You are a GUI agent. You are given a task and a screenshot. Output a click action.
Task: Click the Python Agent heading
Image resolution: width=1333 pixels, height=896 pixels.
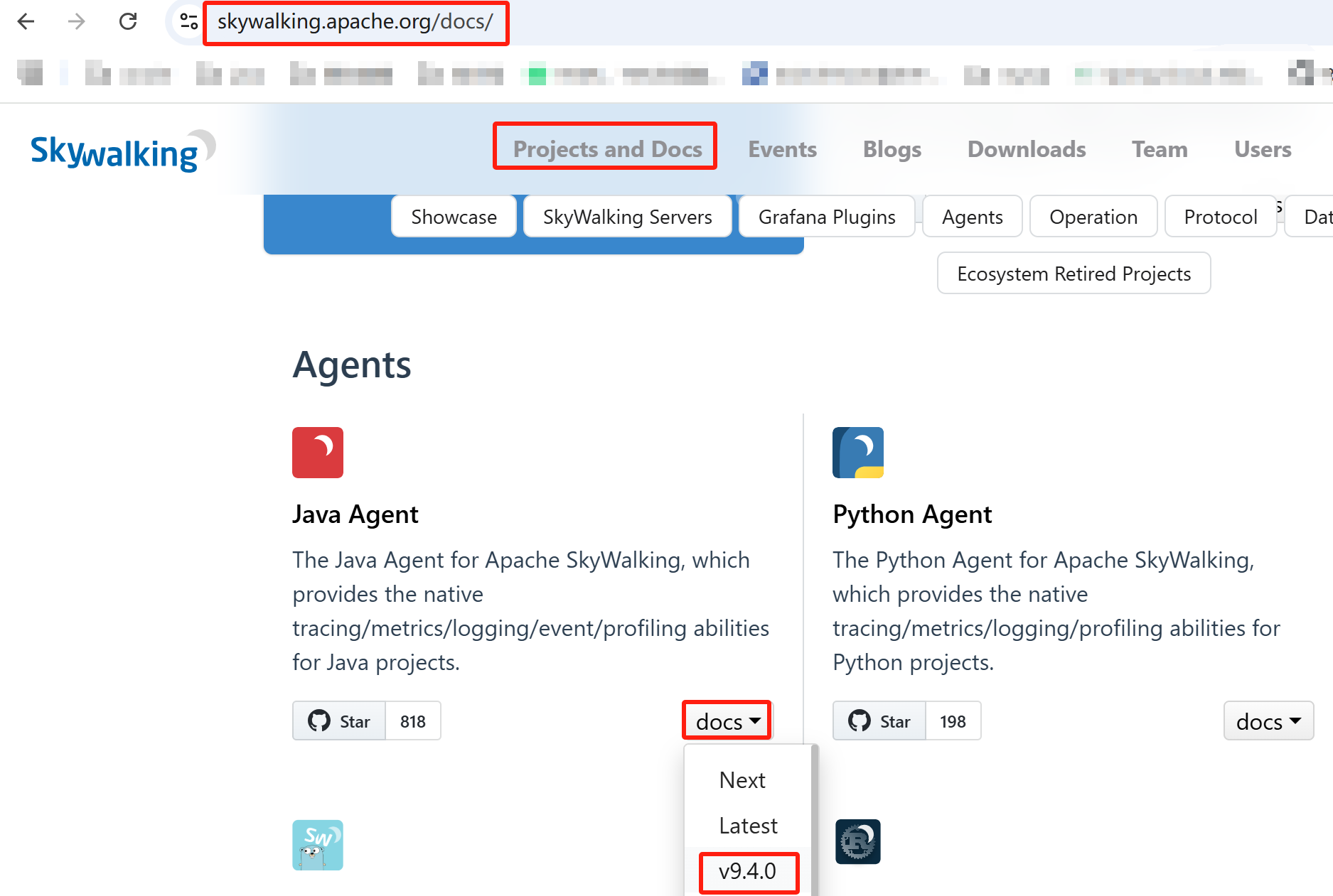912,514
